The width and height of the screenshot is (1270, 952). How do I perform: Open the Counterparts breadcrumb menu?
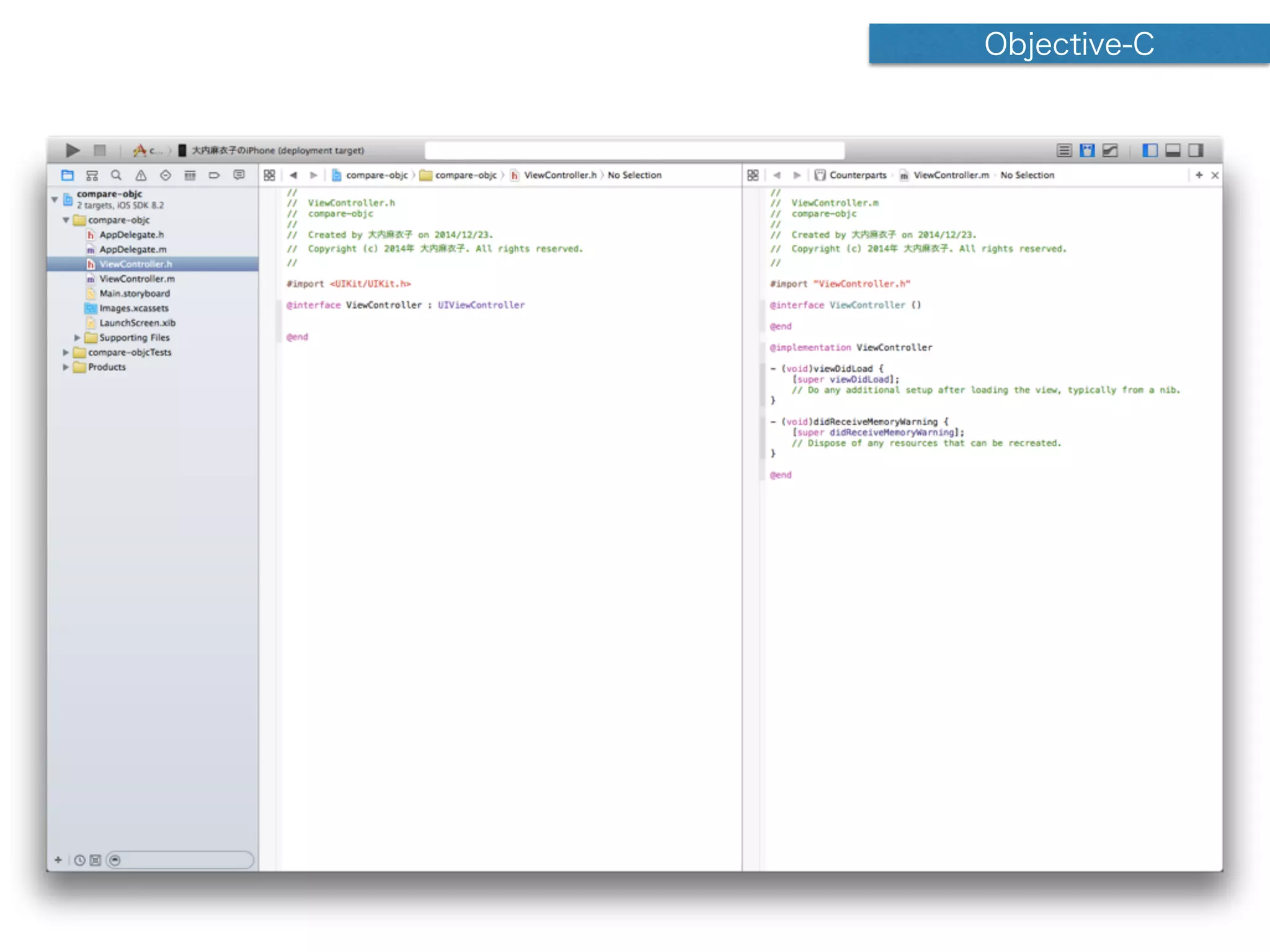click(851, 175)
